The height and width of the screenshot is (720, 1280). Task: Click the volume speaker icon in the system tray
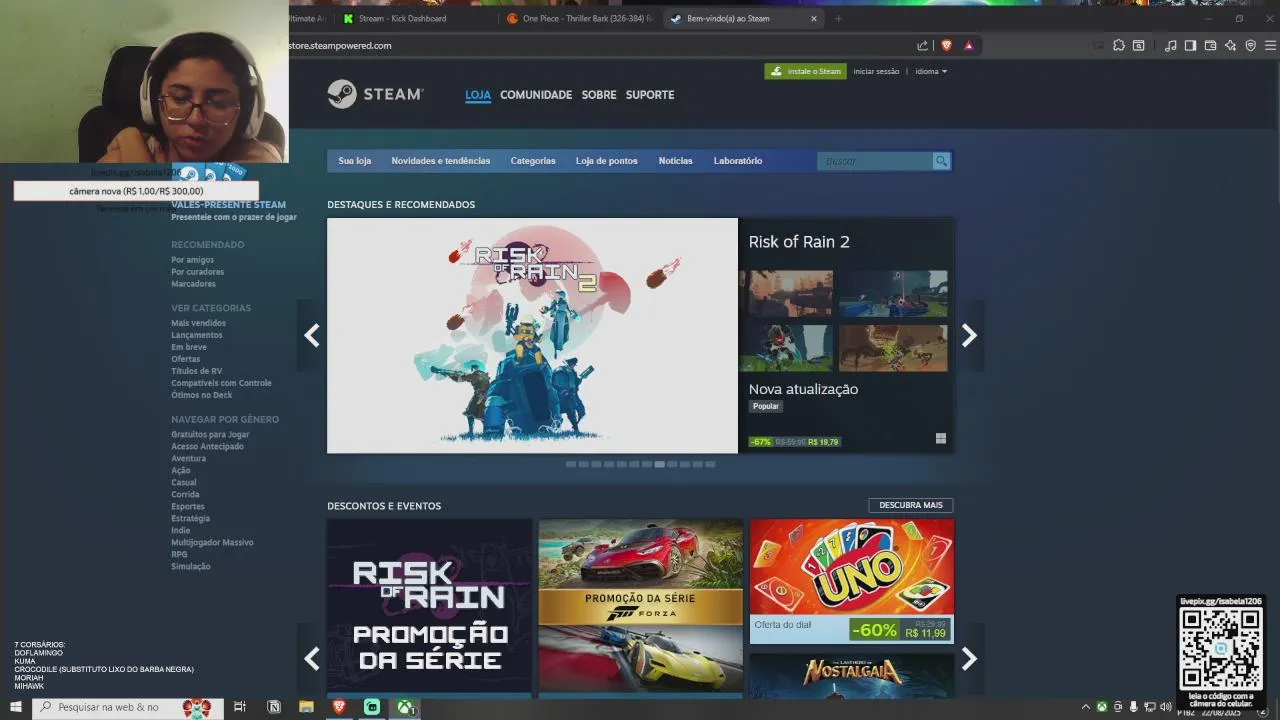click(x=1166, y=707)
